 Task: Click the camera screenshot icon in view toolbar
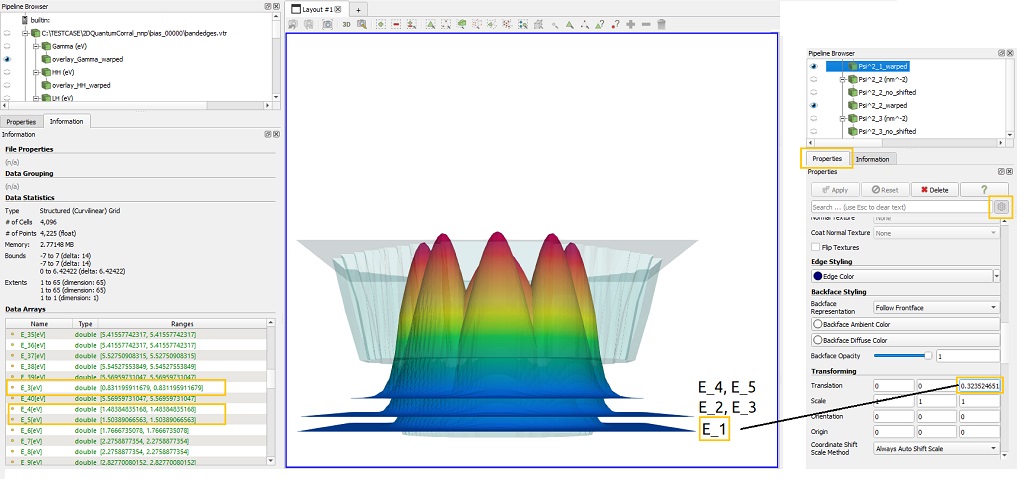(327, 24)
